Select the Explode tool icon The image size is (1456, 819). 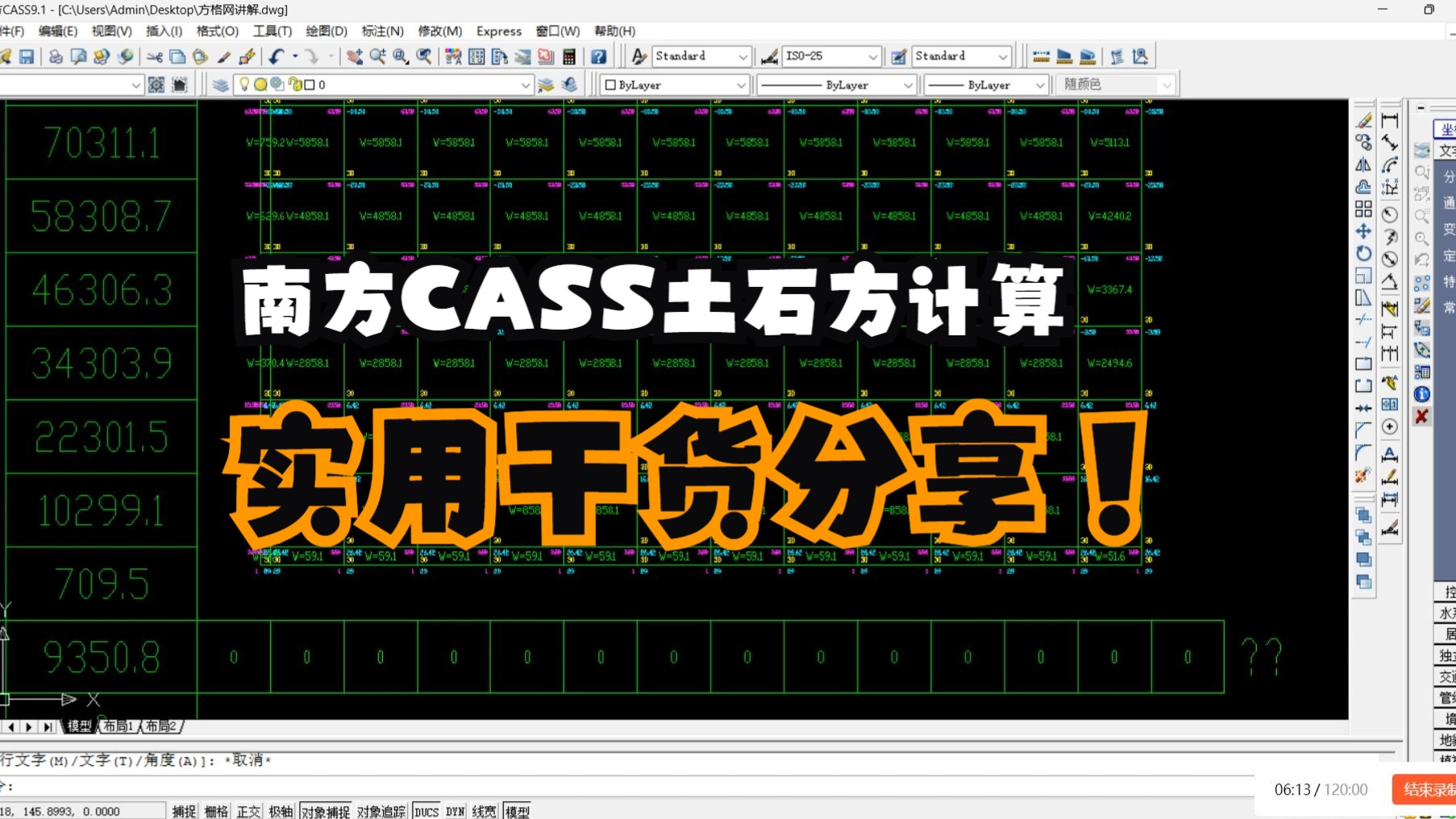(1363, 476)
